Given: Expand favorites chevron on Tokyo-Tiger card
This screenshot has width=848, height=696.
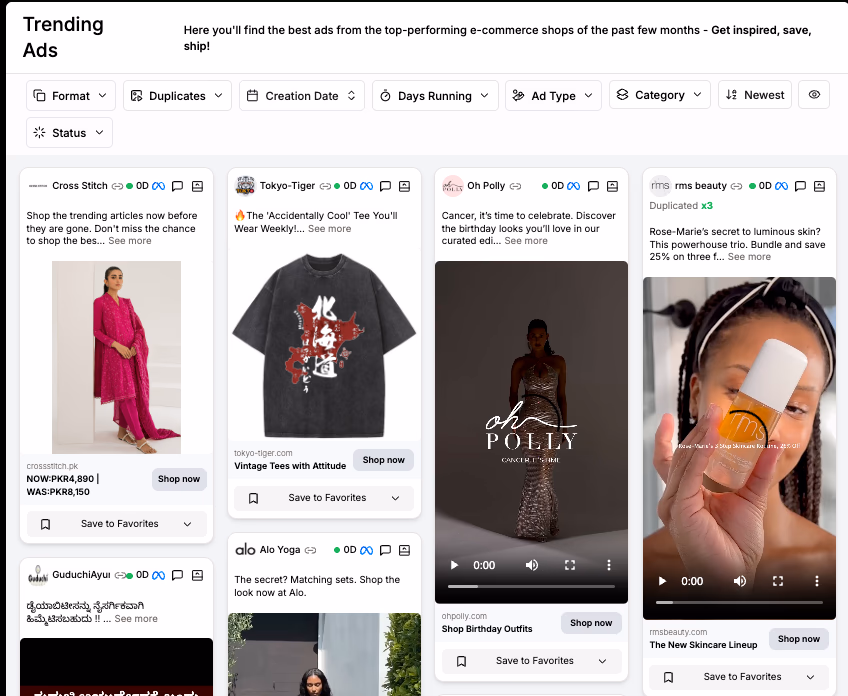Looking at the screenshot, I should [395, 498].
